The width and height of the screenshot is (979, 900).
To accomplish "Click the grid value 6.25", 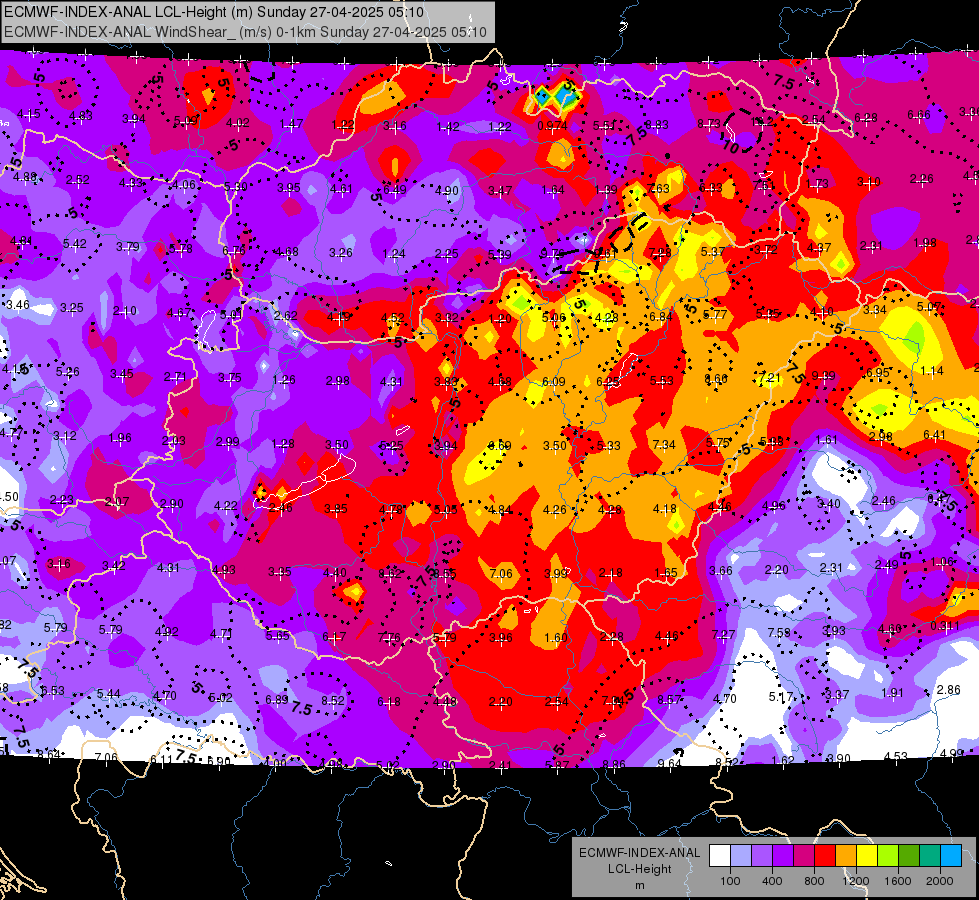I will pyautogui.click(x=608, y=382).
